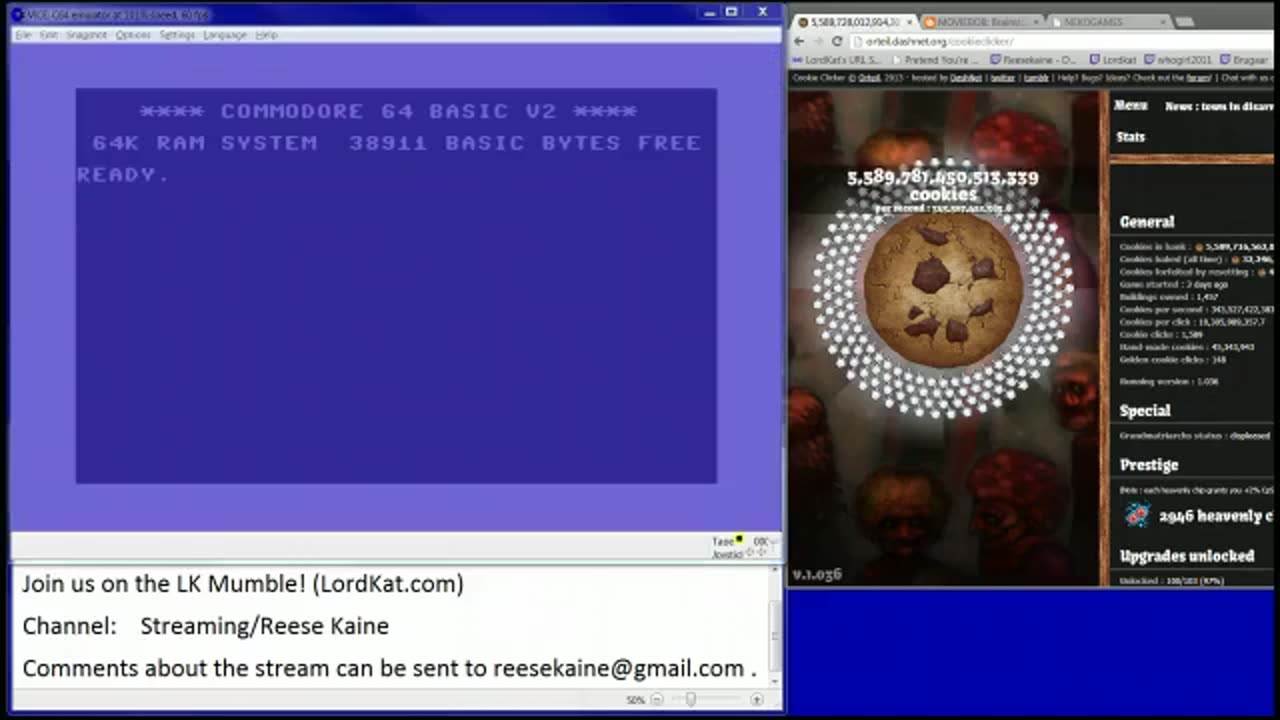Viewport: 1280px width, 720px height.
Task: Focus the browser address bar
Action: (1060, 41)
